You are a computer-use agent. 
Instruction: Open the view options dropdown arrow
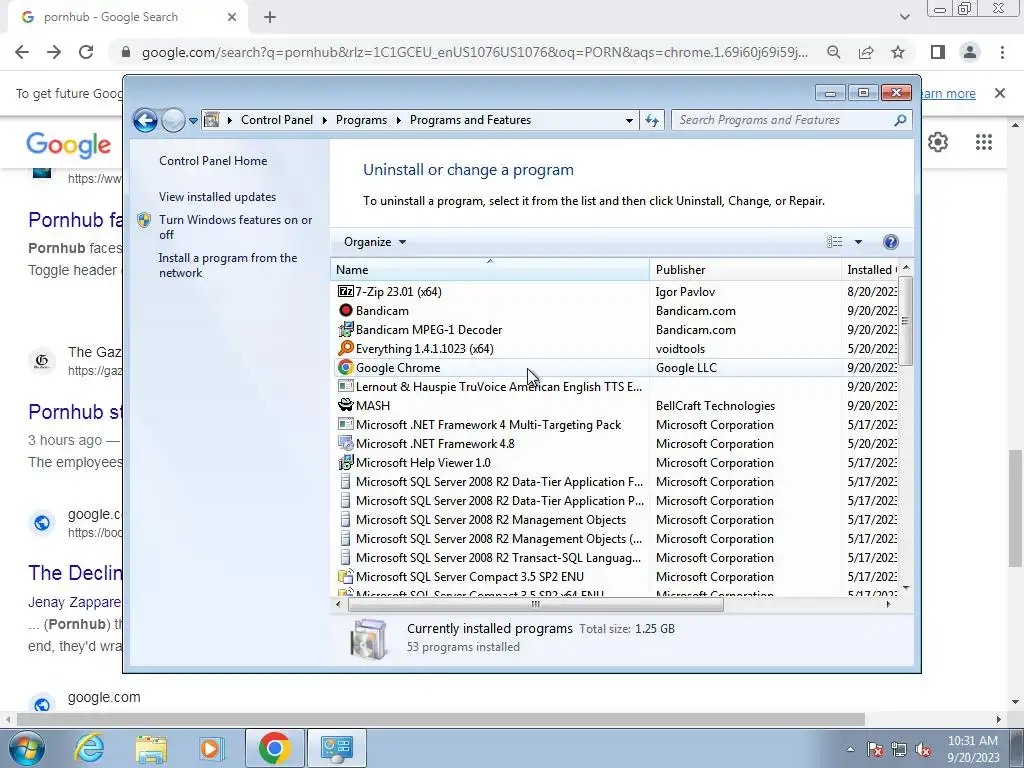(x=858, y=242)
